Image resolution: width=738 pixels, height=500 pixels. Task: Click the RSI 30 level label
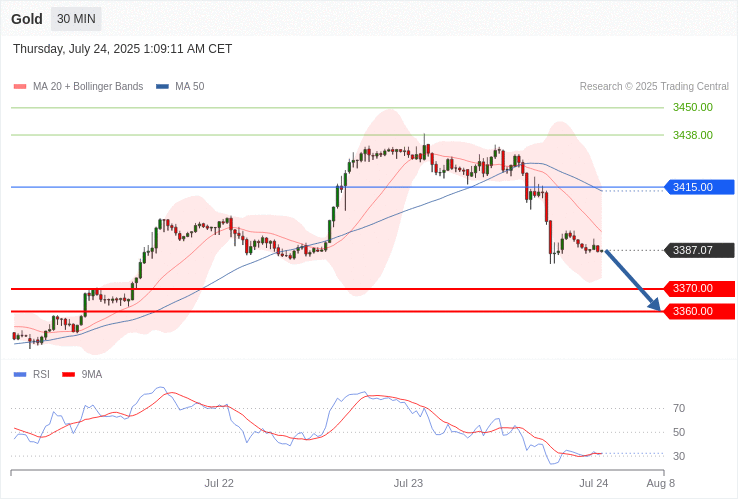coord(679,456)
